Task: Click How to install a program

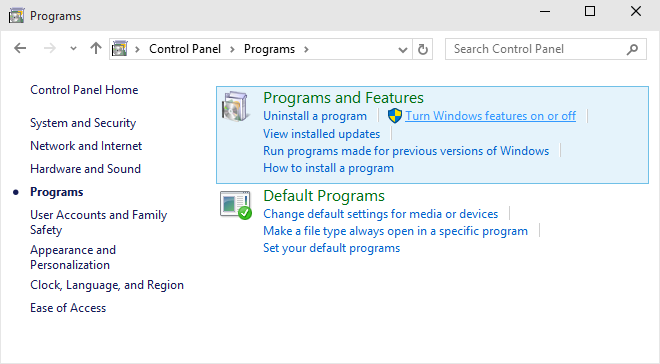Action: [329, 168]
